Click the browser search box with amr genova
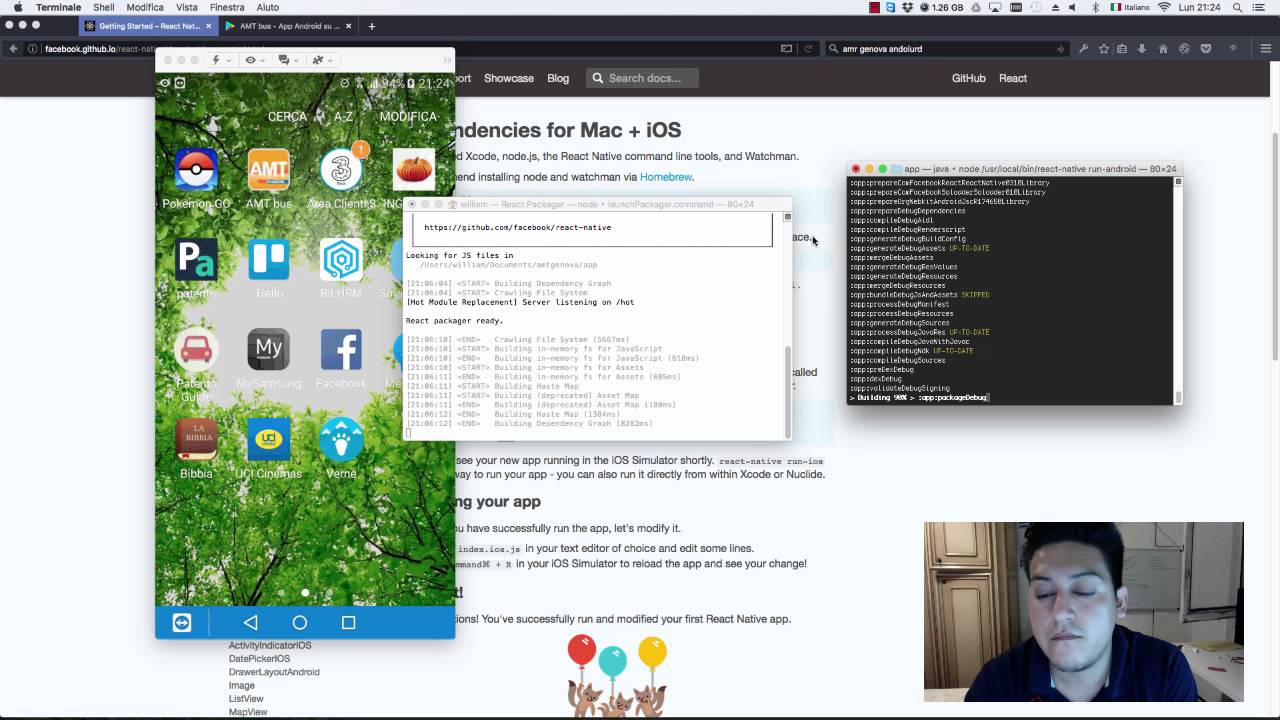This screenshot has height=720, width=1280. (948, 48)
